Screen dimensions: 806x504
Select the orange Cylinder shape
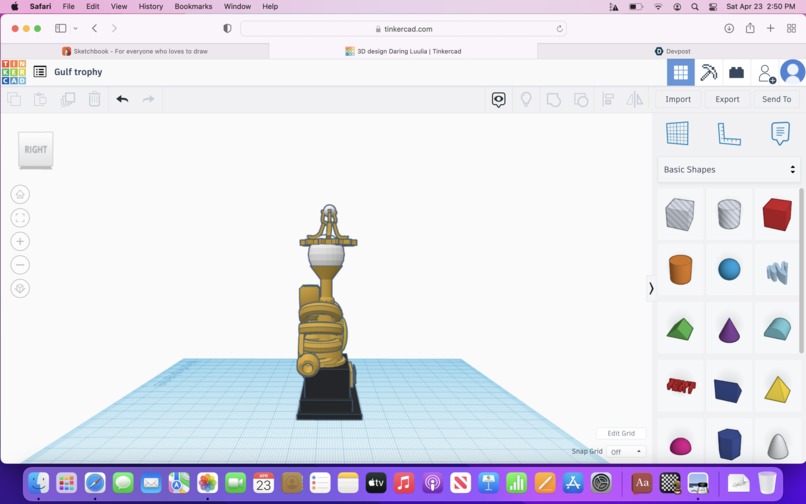680,269
